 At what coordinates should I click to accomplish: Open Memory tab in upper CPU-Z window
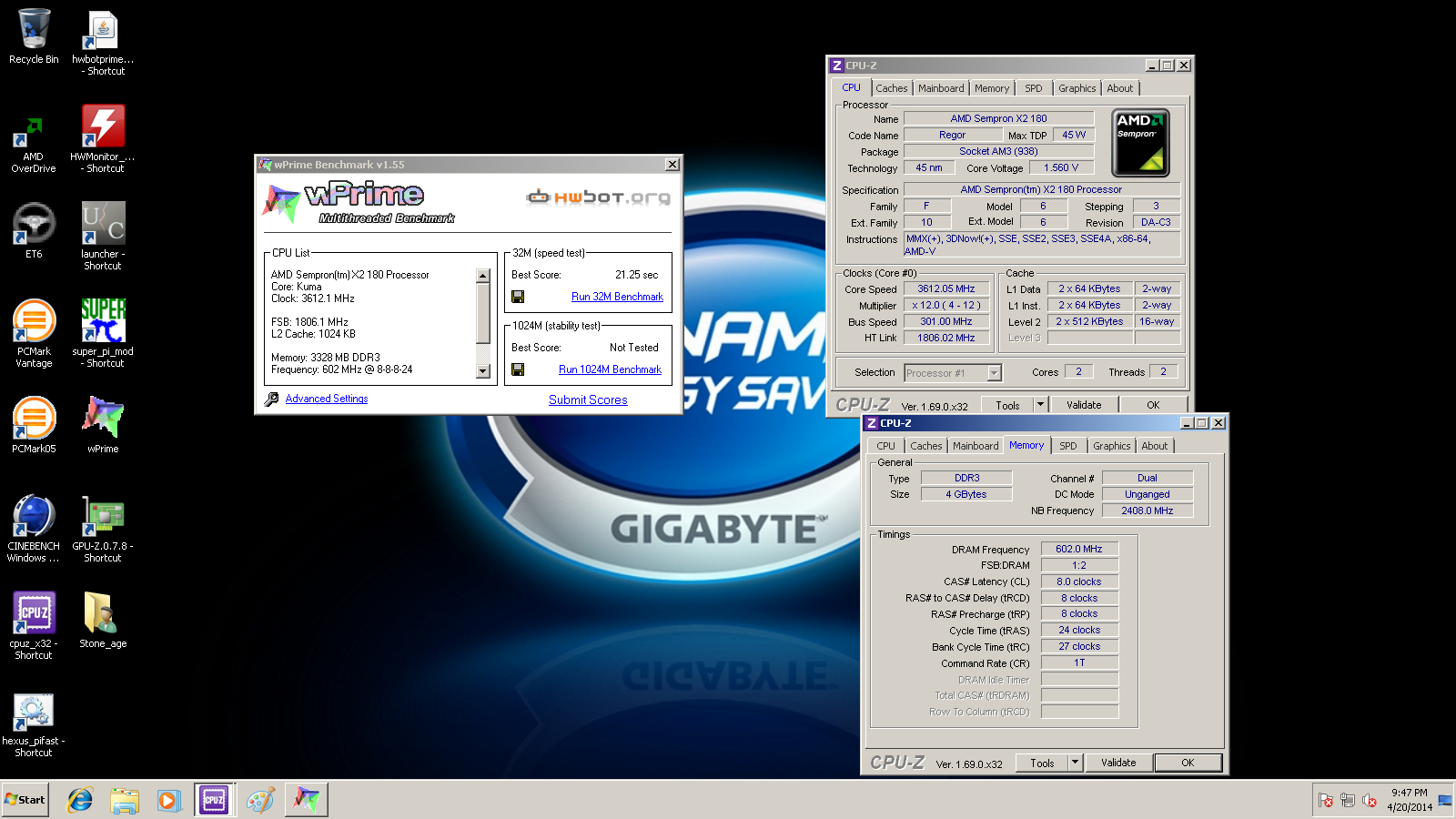[992, 88]
